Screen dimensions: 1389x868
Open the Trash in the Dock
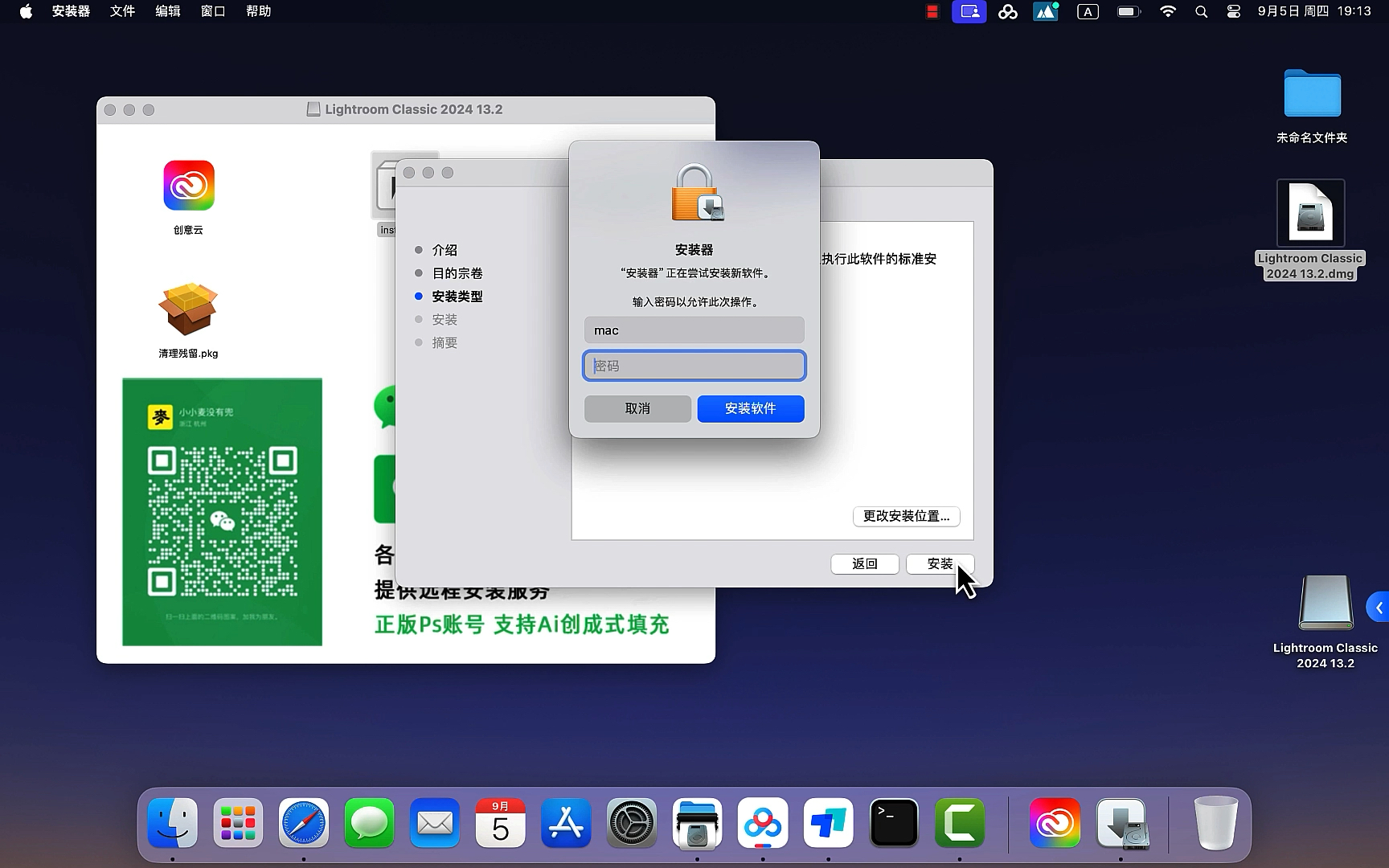tap(1215, 823)
